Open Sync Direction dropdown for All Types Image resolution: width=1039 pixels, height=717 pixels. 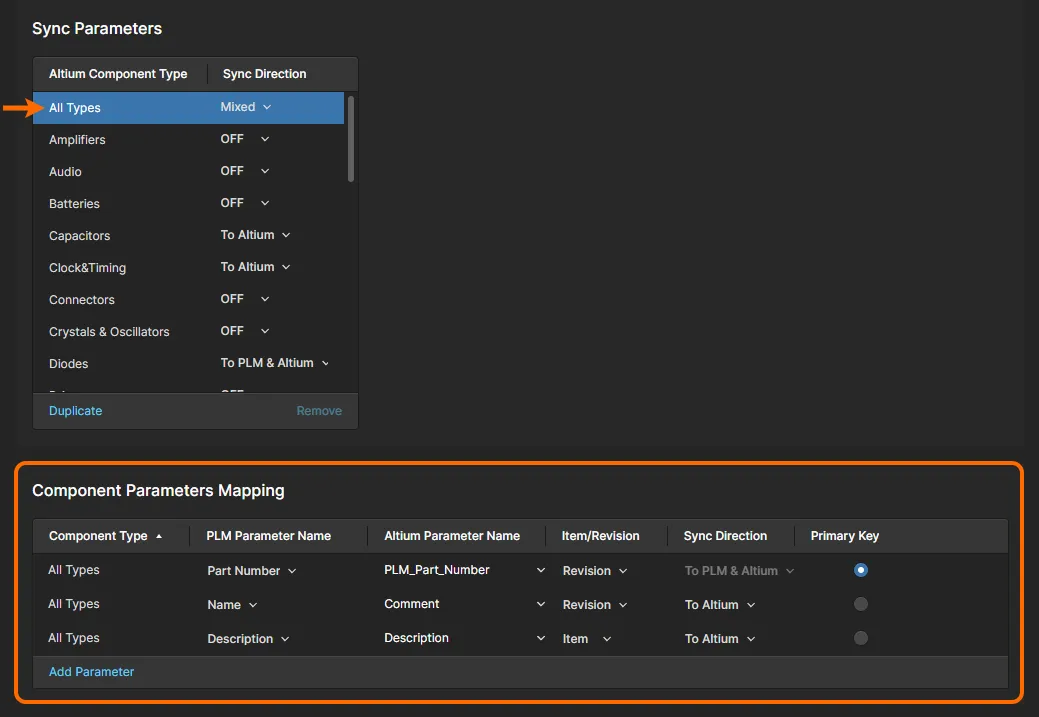point(246,107)
